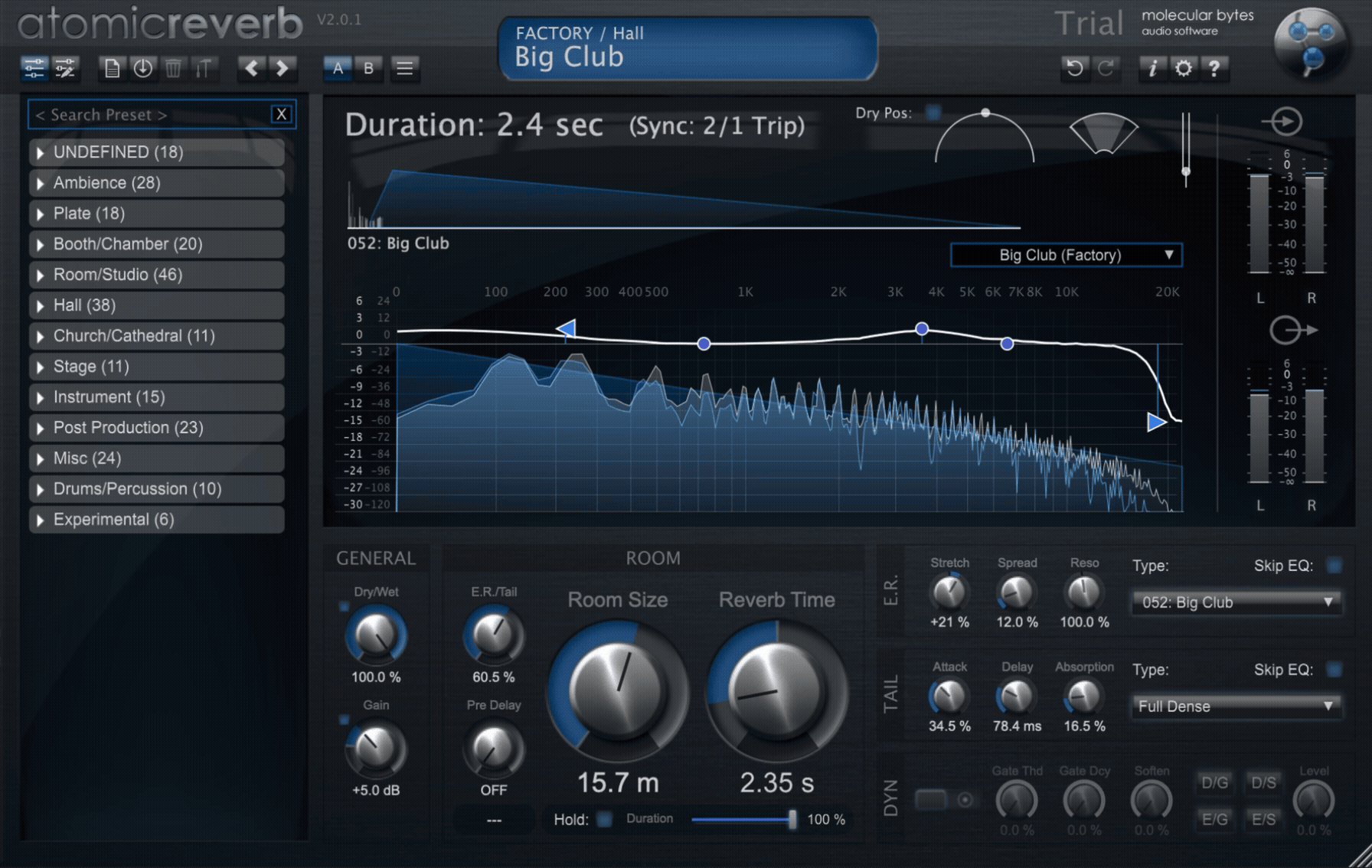Toggle the Dry/Wet lock indicator
The image size is (1372, 868).
(x=344, y=607)
